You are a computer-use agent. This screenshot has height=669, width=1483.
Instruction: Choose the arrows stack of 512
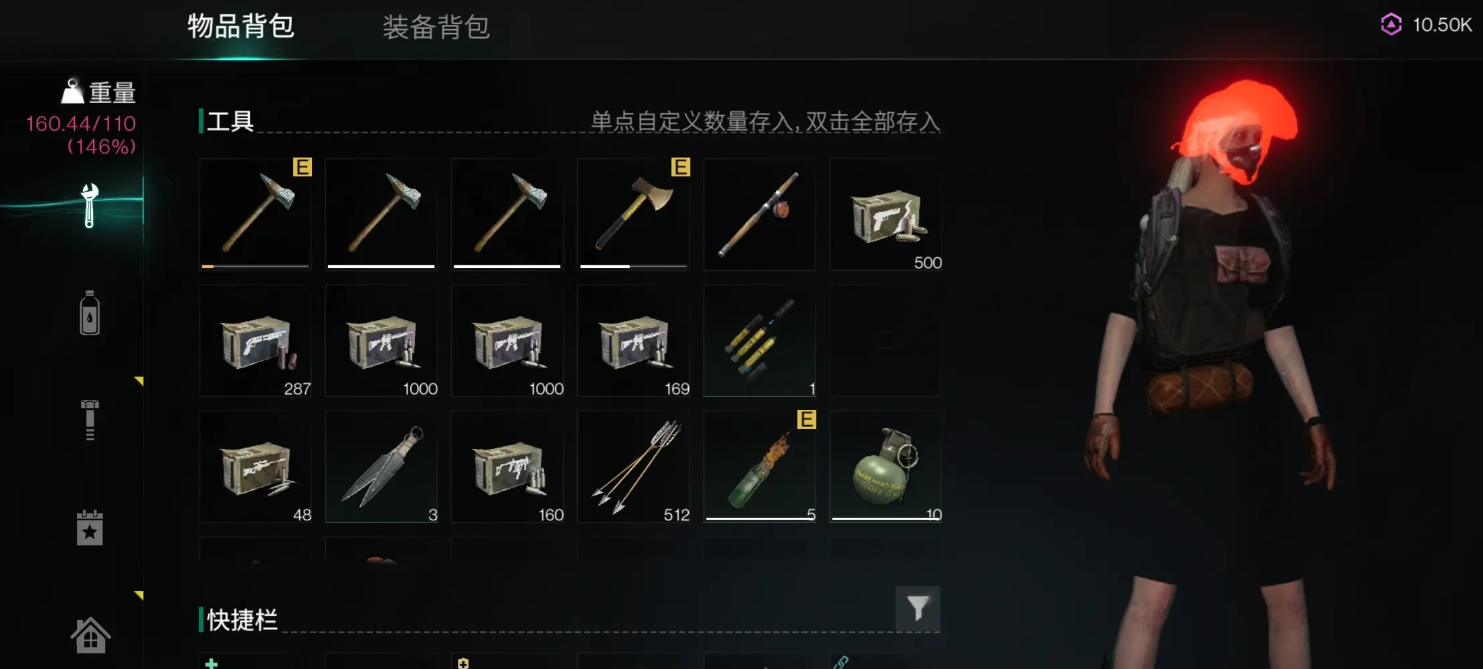[x=633, y=466]
